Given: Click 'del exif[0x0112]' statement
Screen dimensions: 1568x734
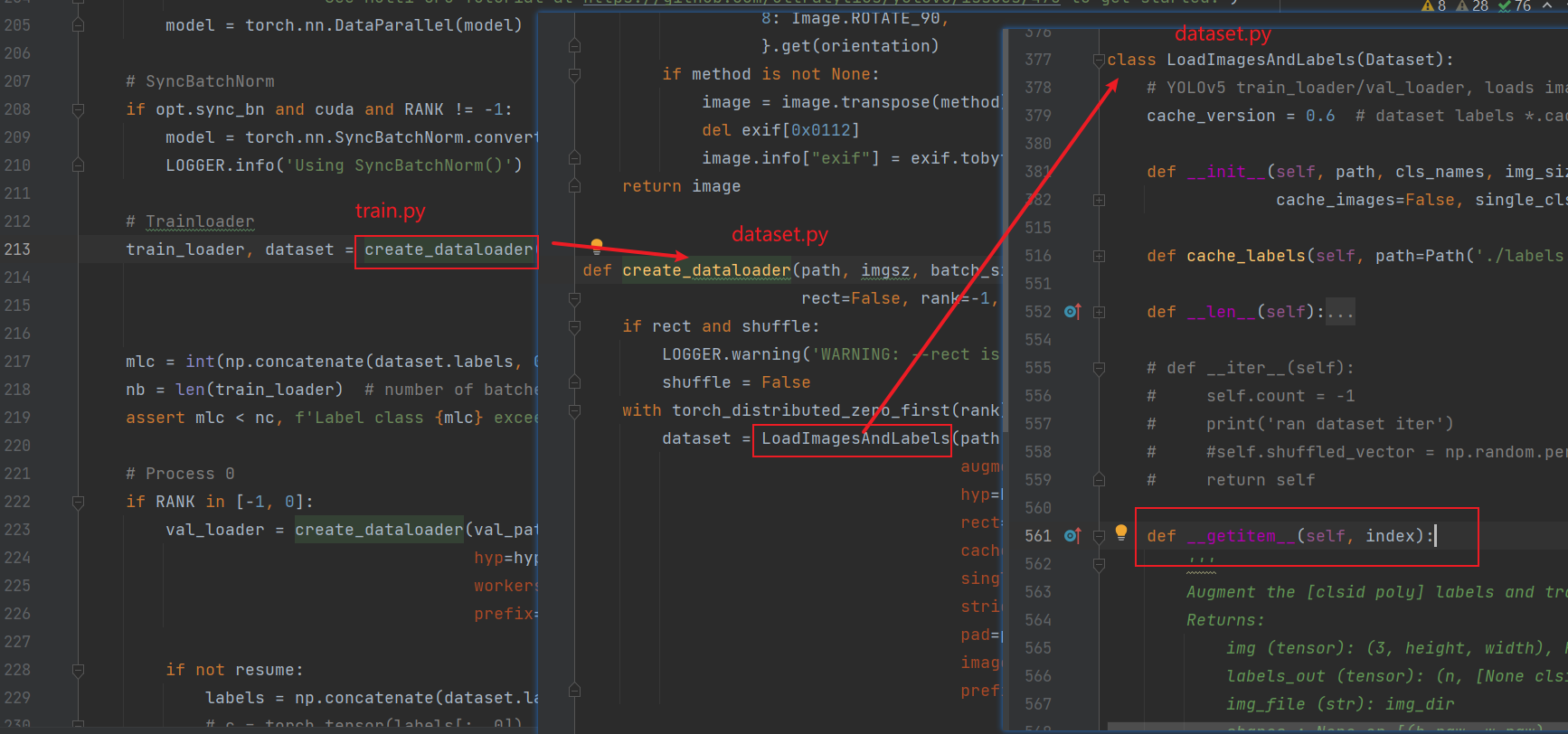Looking at the screenshot, I should point(780,130).
